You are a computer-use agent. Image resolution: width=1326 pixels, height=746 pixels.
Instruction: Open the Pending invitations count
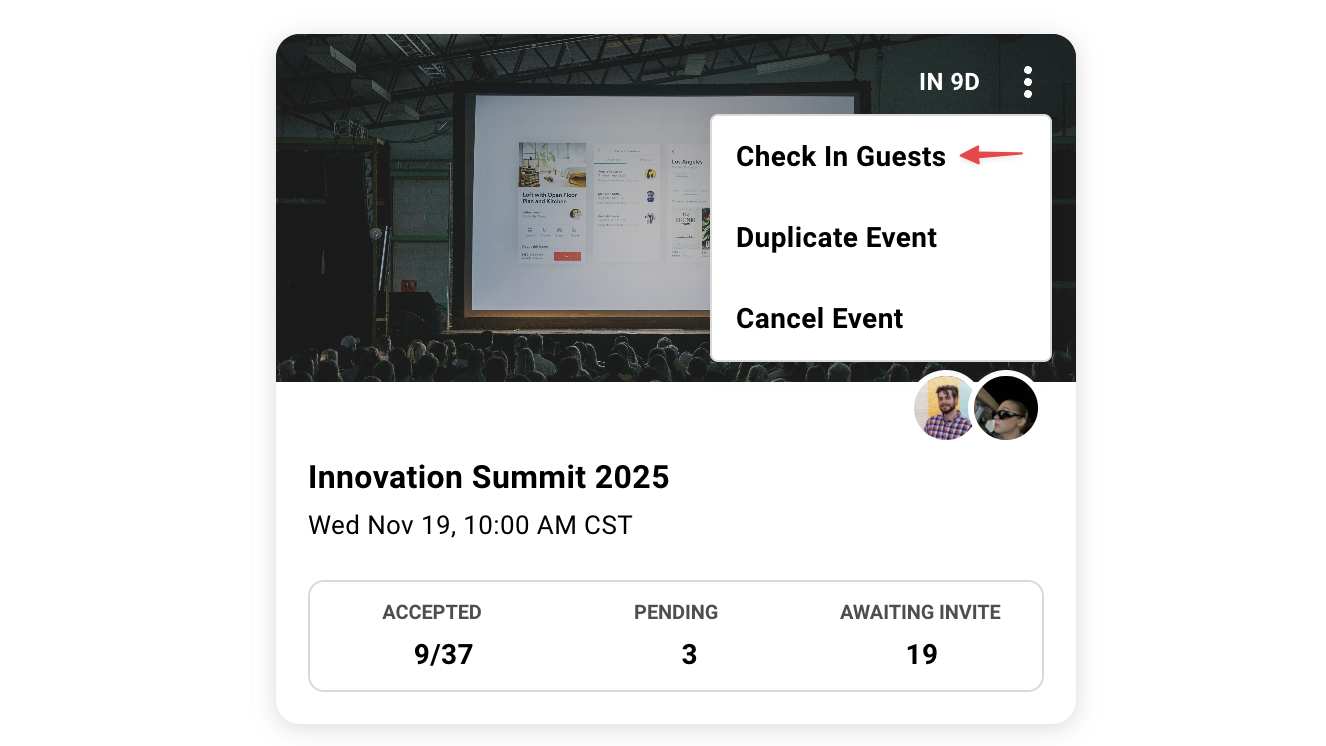click(x=689, y=654)
